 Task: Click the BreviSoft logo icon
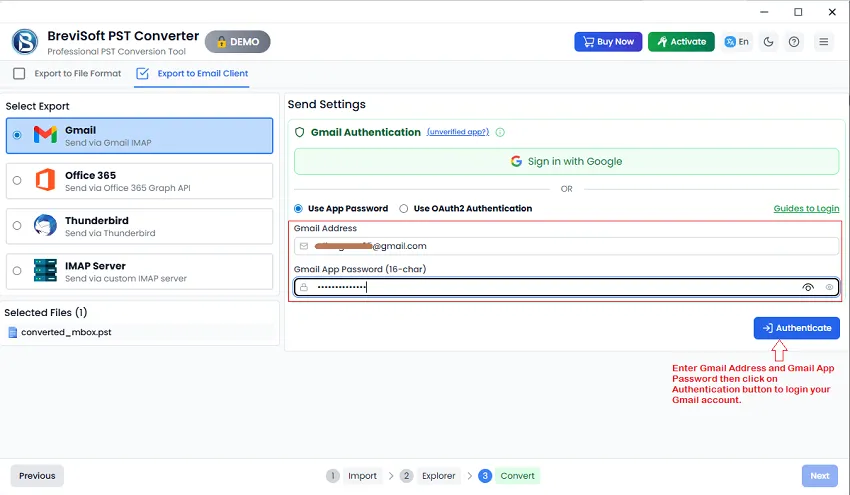tap(25, 42)
